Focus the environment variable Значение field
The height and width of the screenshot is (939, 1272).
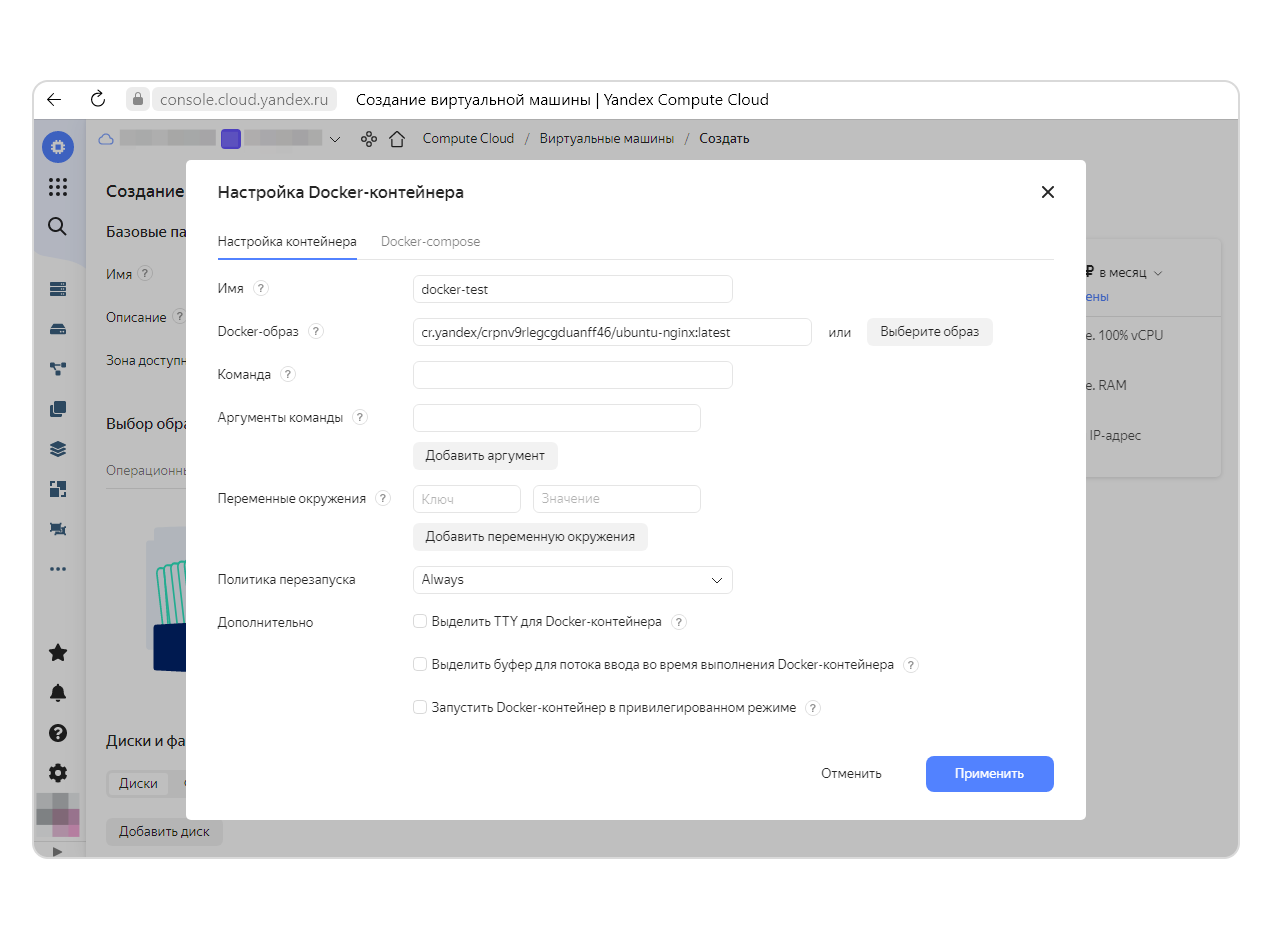(617, 499)
